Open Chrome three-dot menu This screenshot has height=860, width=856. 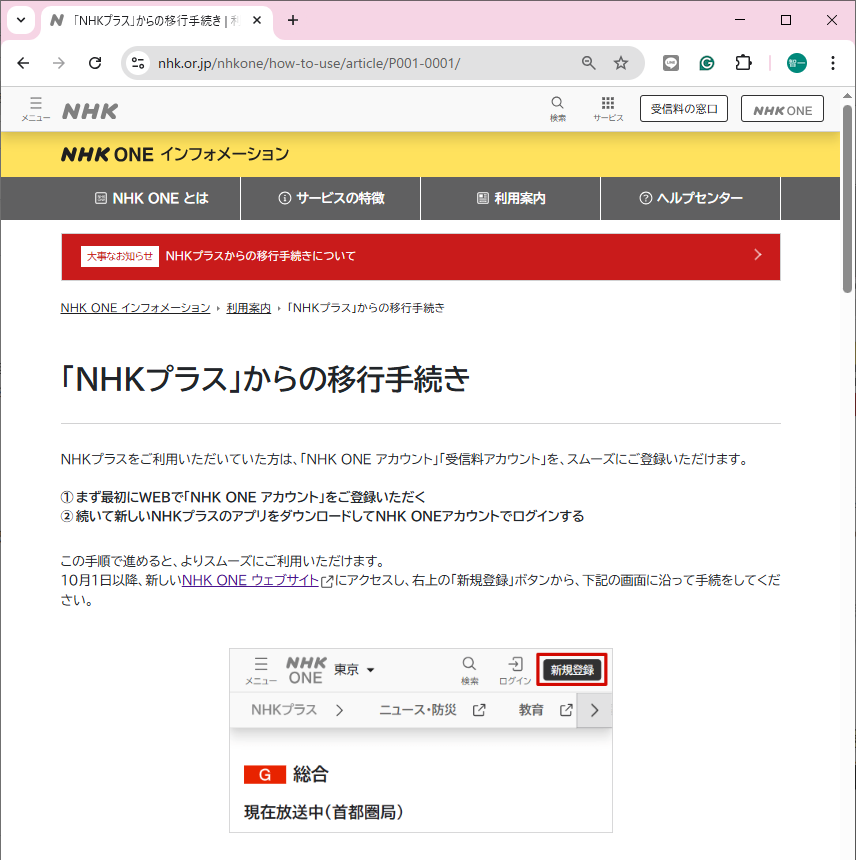coord(833,63)
